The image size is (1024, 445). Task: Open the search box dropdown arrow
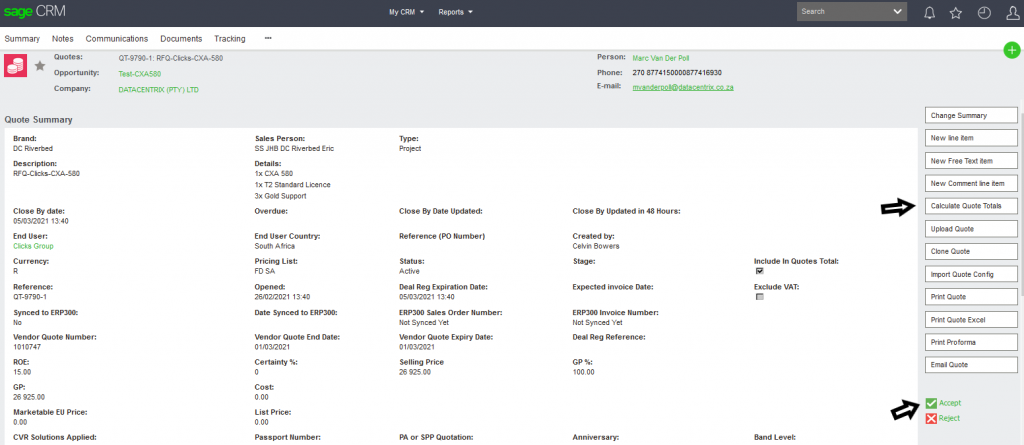pyautogui.click(x=897, y=12)
